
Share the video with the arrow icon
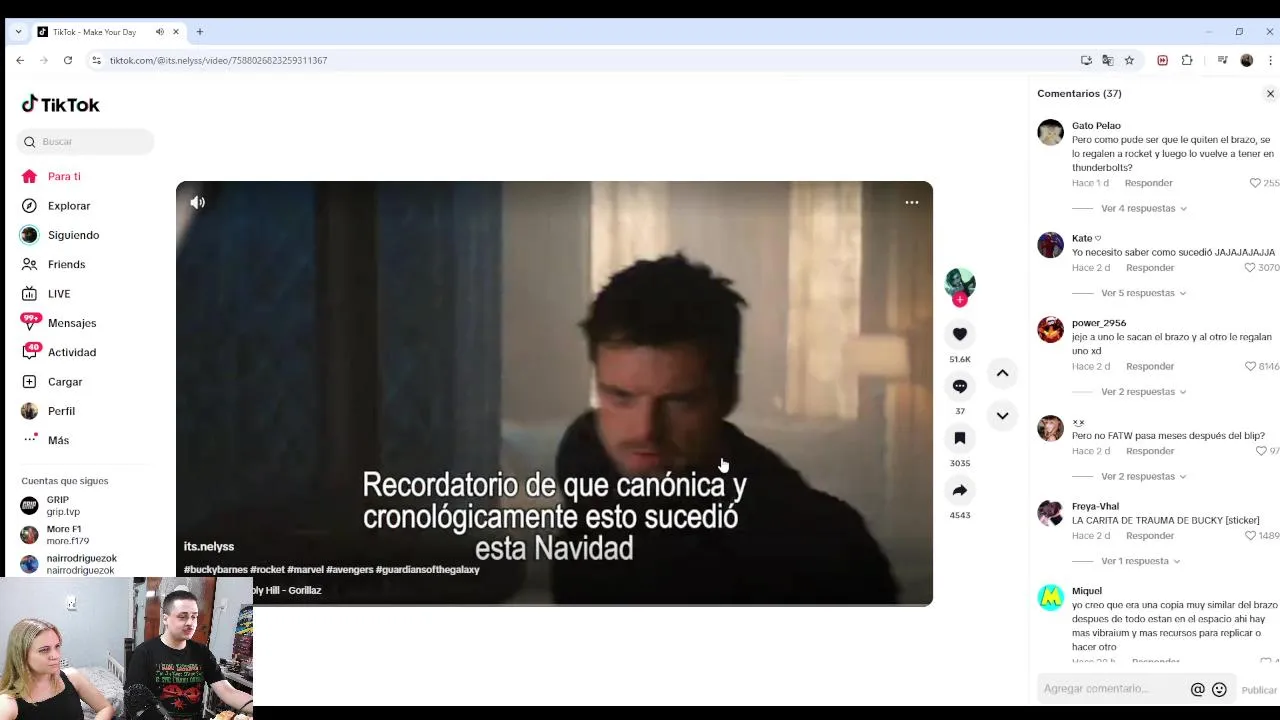pyautogui.click(x=960, y=490)
